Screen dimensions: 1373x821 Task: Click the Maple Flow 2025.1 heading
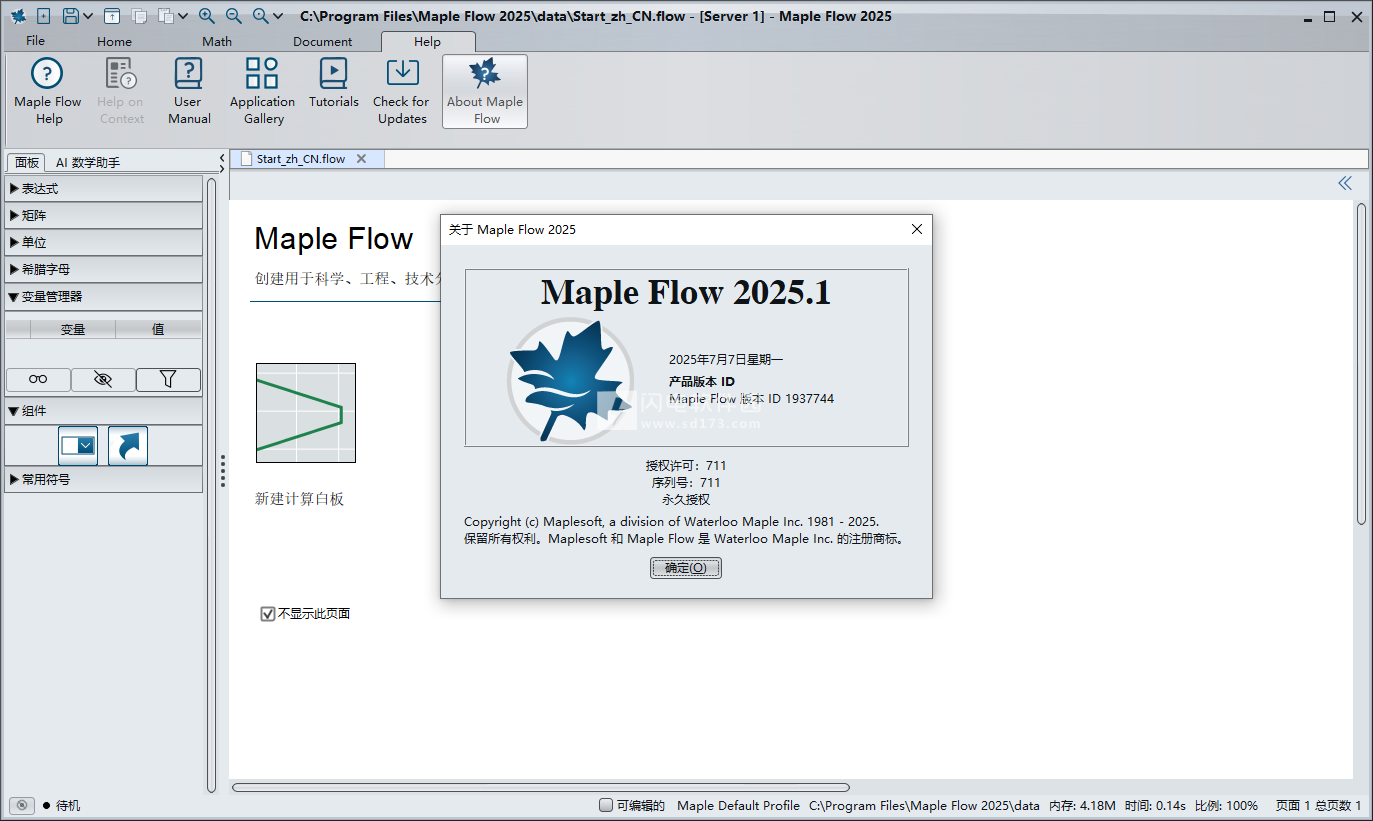point(686,292)
